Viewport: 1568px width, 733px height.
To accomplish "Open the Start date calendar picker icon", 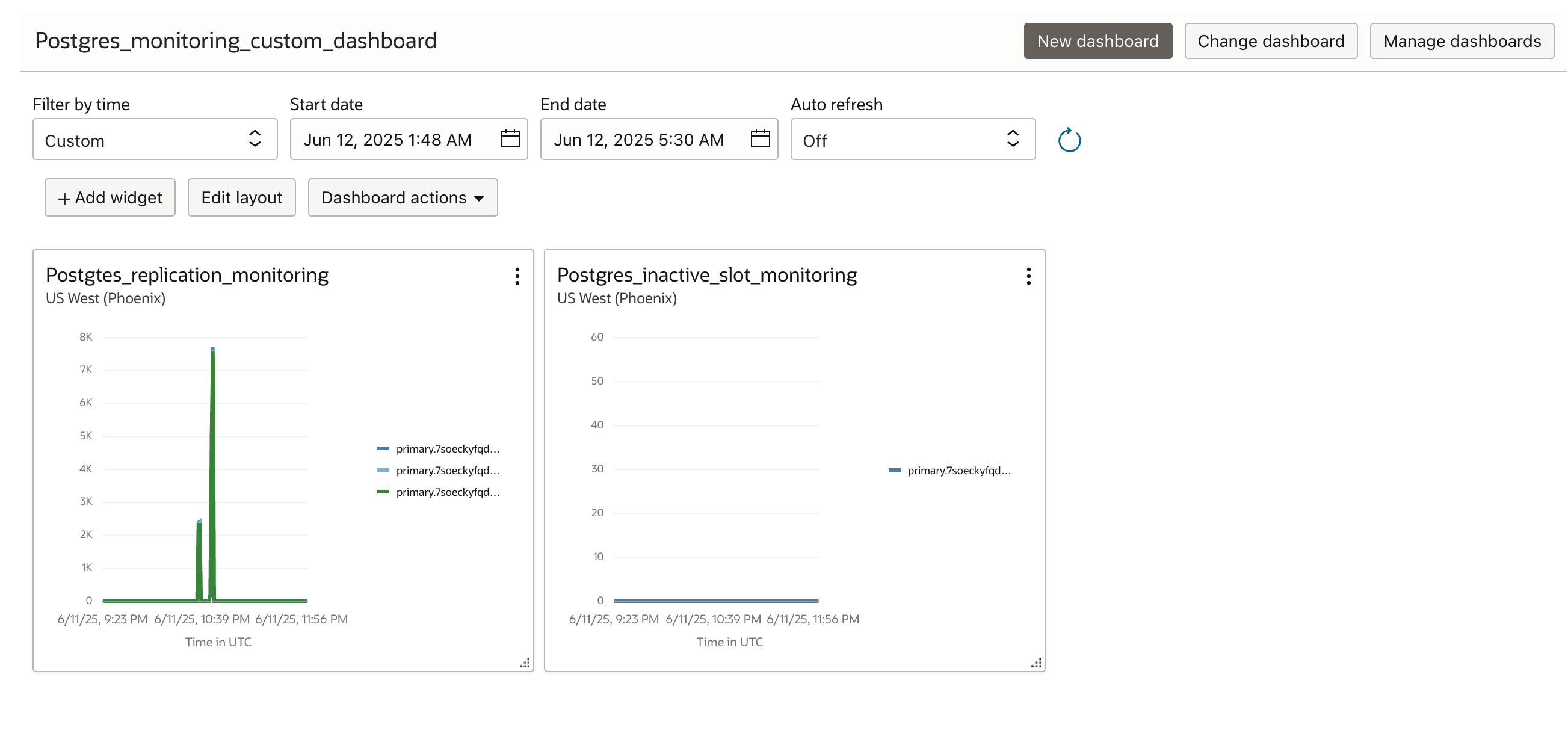I will click(x=510, y=139).
